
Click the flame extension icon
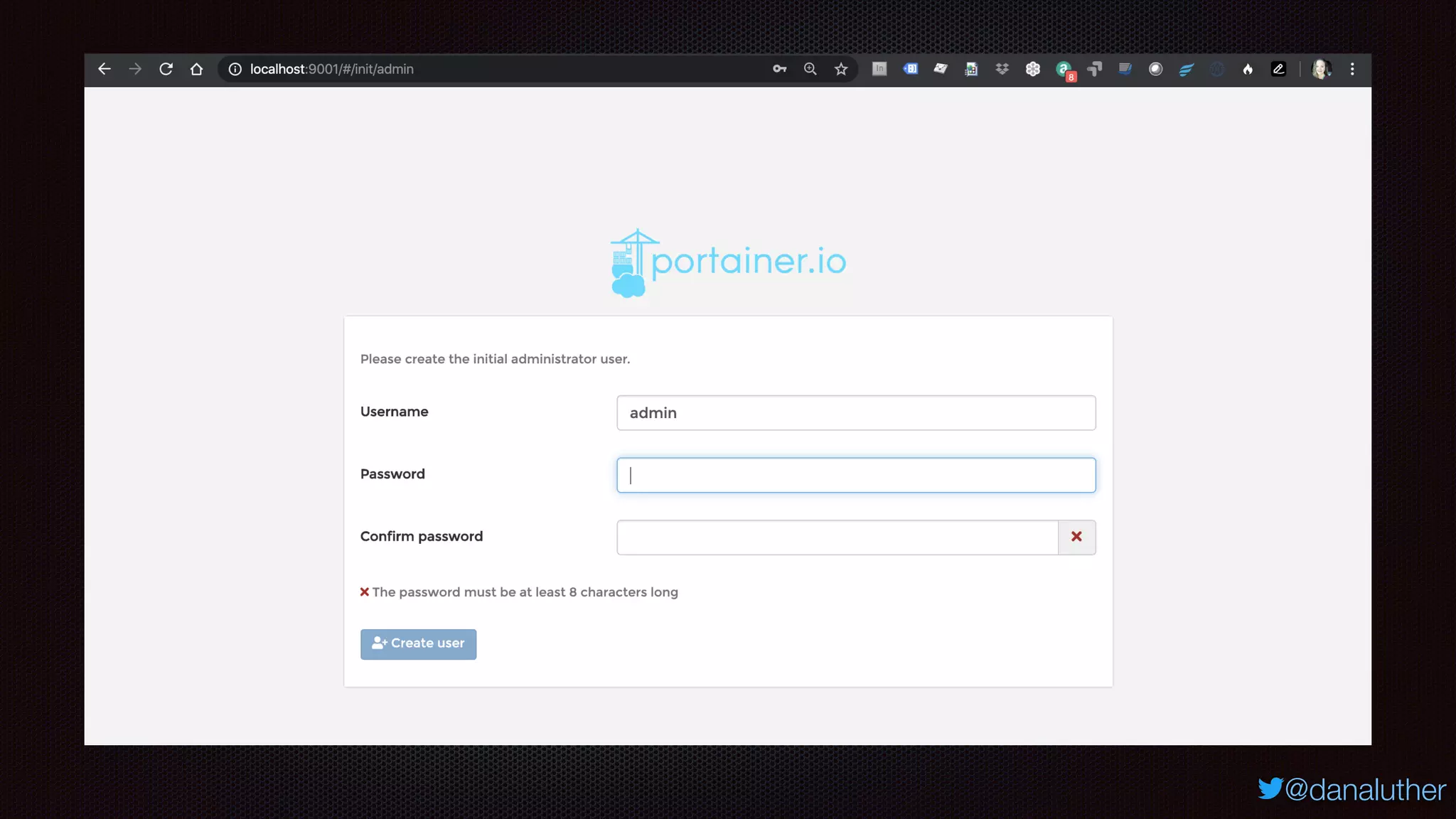(1248, 69)
